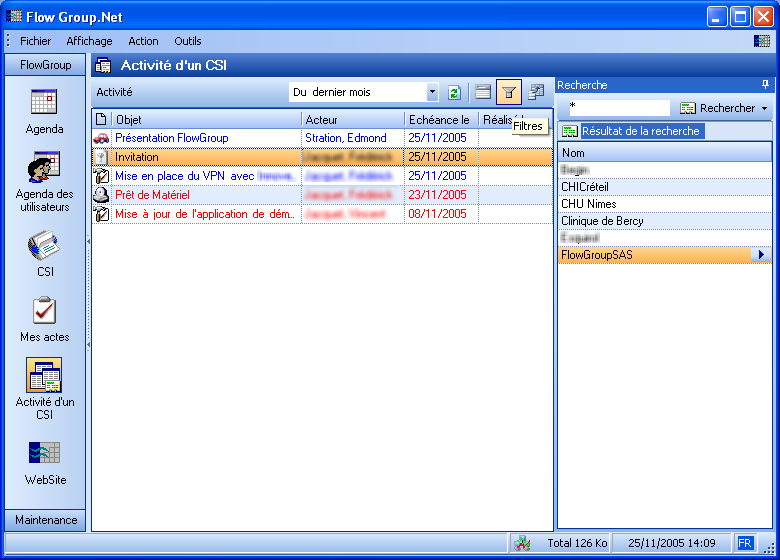Click the Maintenance panel button
Screen dimensions: 780x560
point(46,520)
